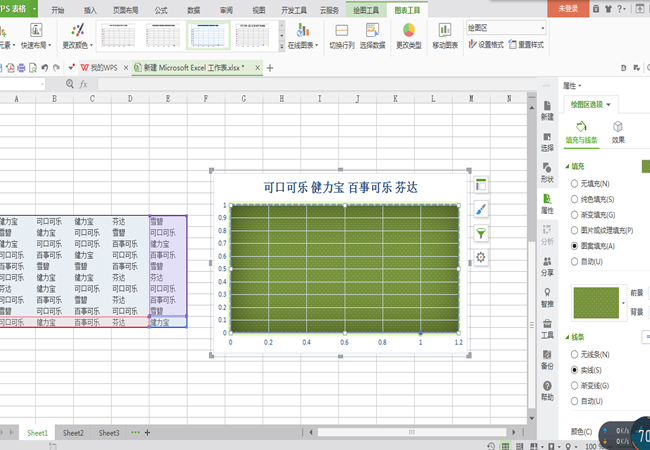Switch to the Sheet2 tab
Image resolution: width=650 pixels, height=450 pixels.
click(73, 433)
